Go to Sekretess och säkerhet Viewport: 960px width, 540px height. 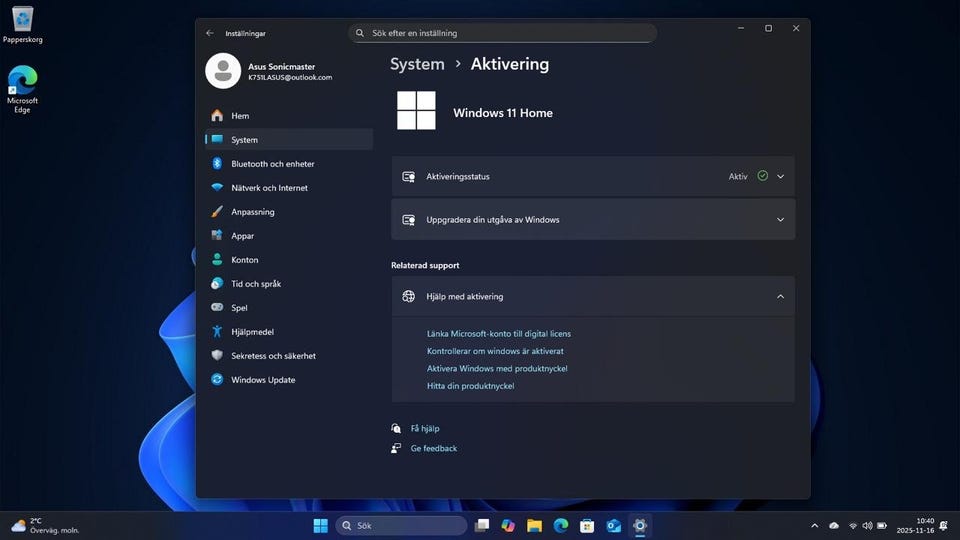point(273,356)
